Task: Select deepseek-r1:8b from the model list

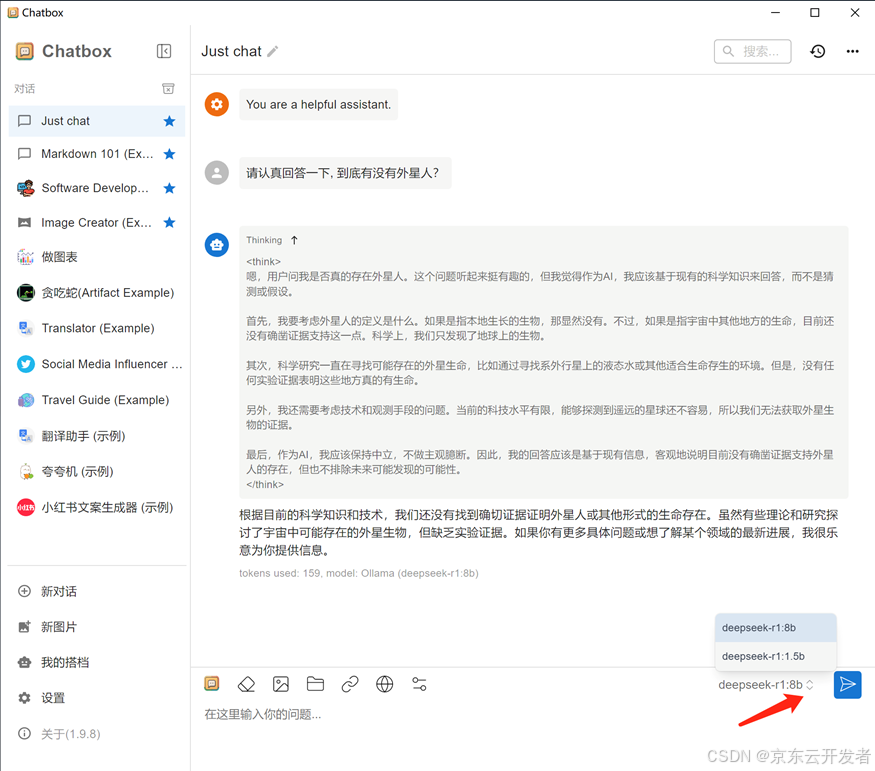Action: 776,628
